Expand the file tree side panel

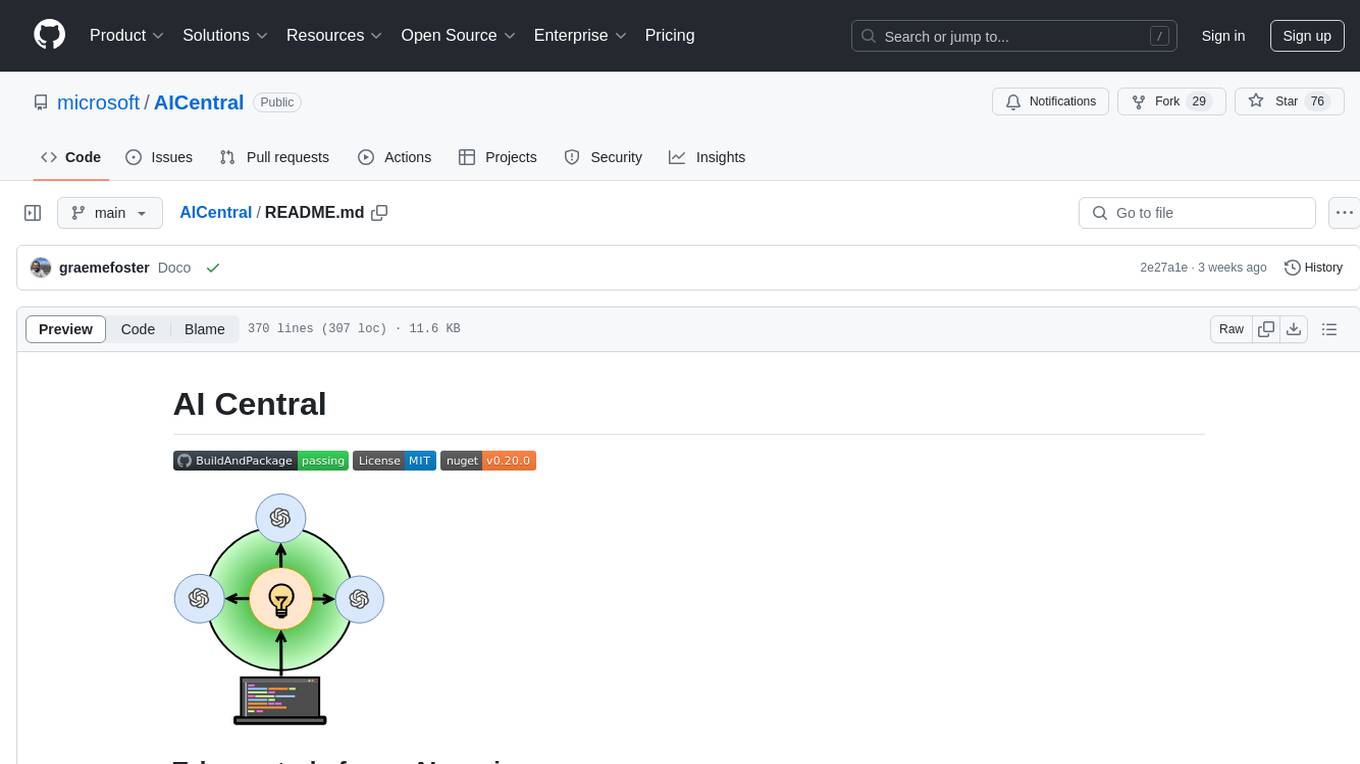pos(32,213)
